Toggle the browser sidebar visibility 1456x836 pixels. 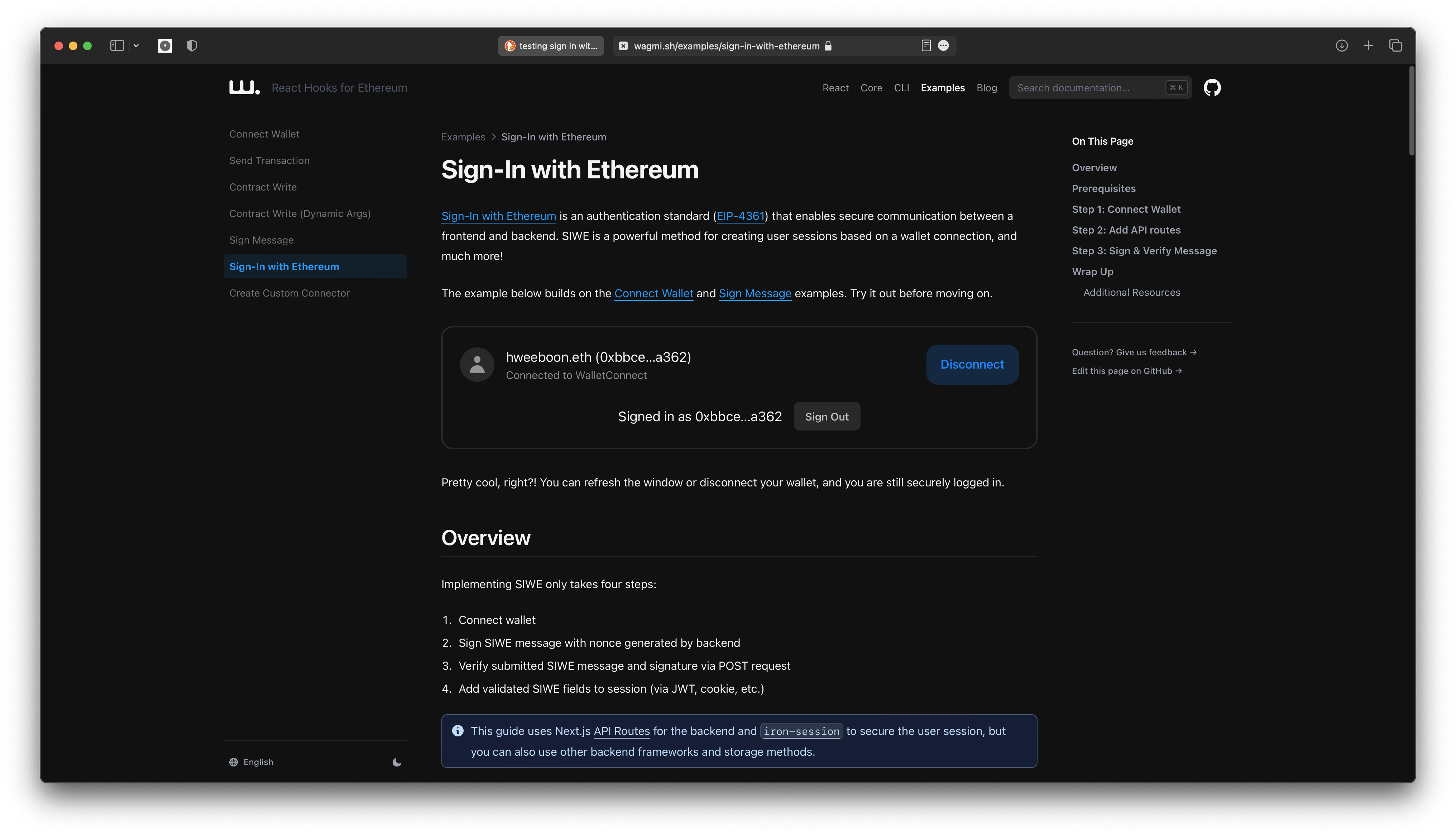[116, 45]
